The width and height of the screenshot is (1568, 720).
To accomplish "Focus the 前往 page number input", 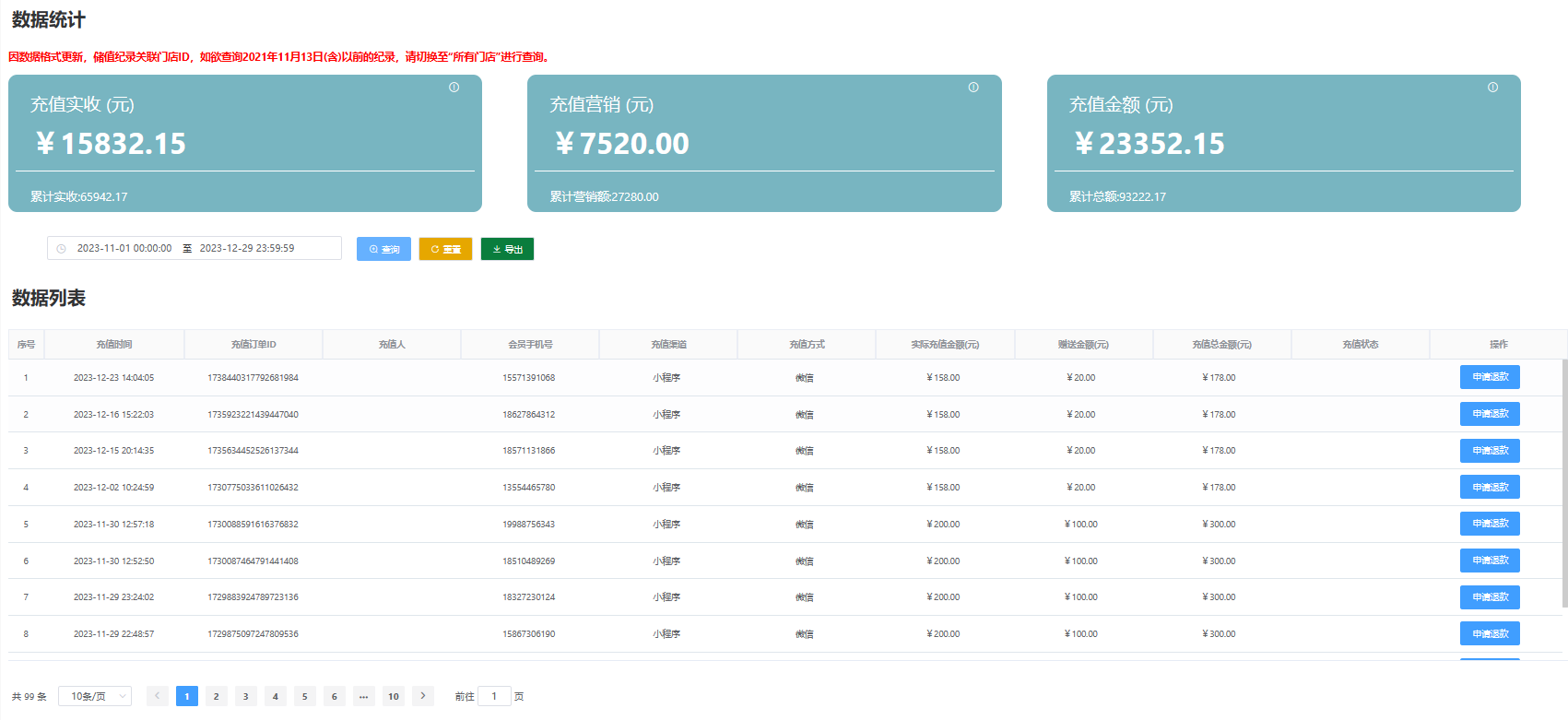I will click(494, 696).
